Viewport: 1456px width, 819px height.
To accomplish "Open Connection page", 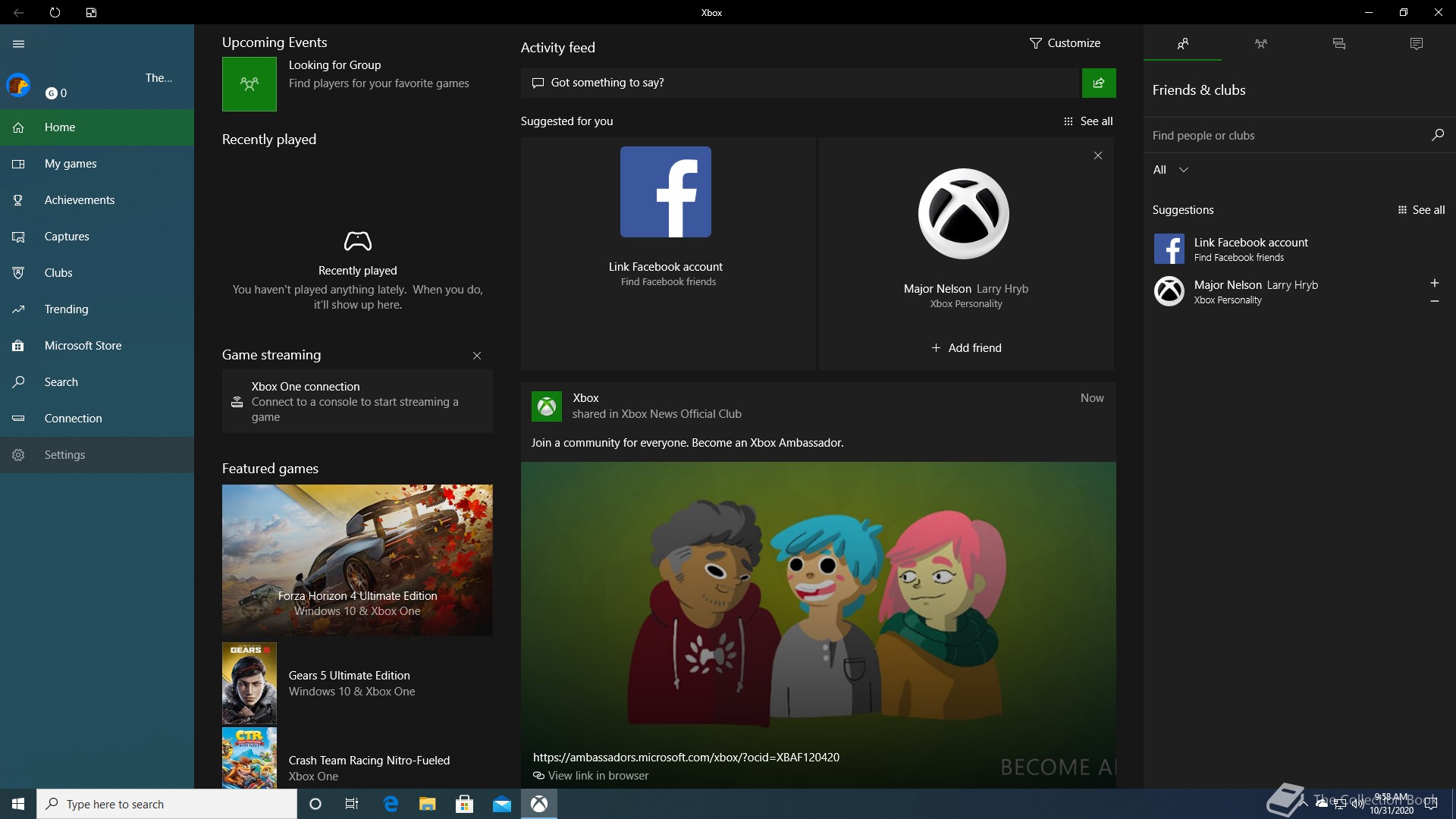I will point(97,419).
